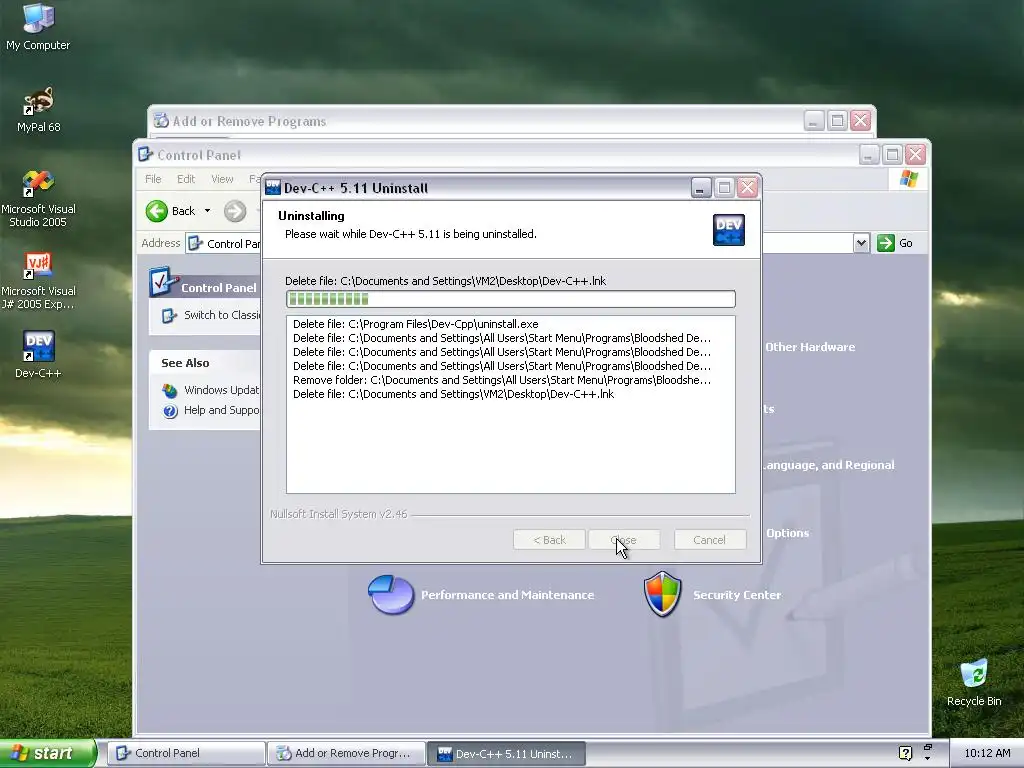Click the uninstall.exe delete log line

point(416,324)
